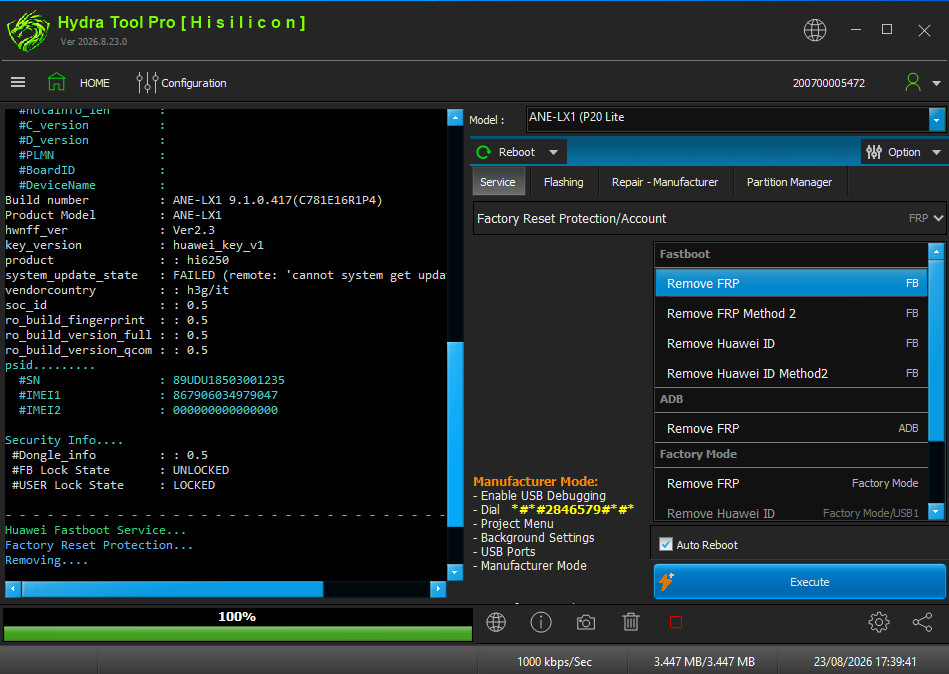The image size is (949, 674).
Task: Open the Repair - Manufacturer tab
Action: coord(665,182)
